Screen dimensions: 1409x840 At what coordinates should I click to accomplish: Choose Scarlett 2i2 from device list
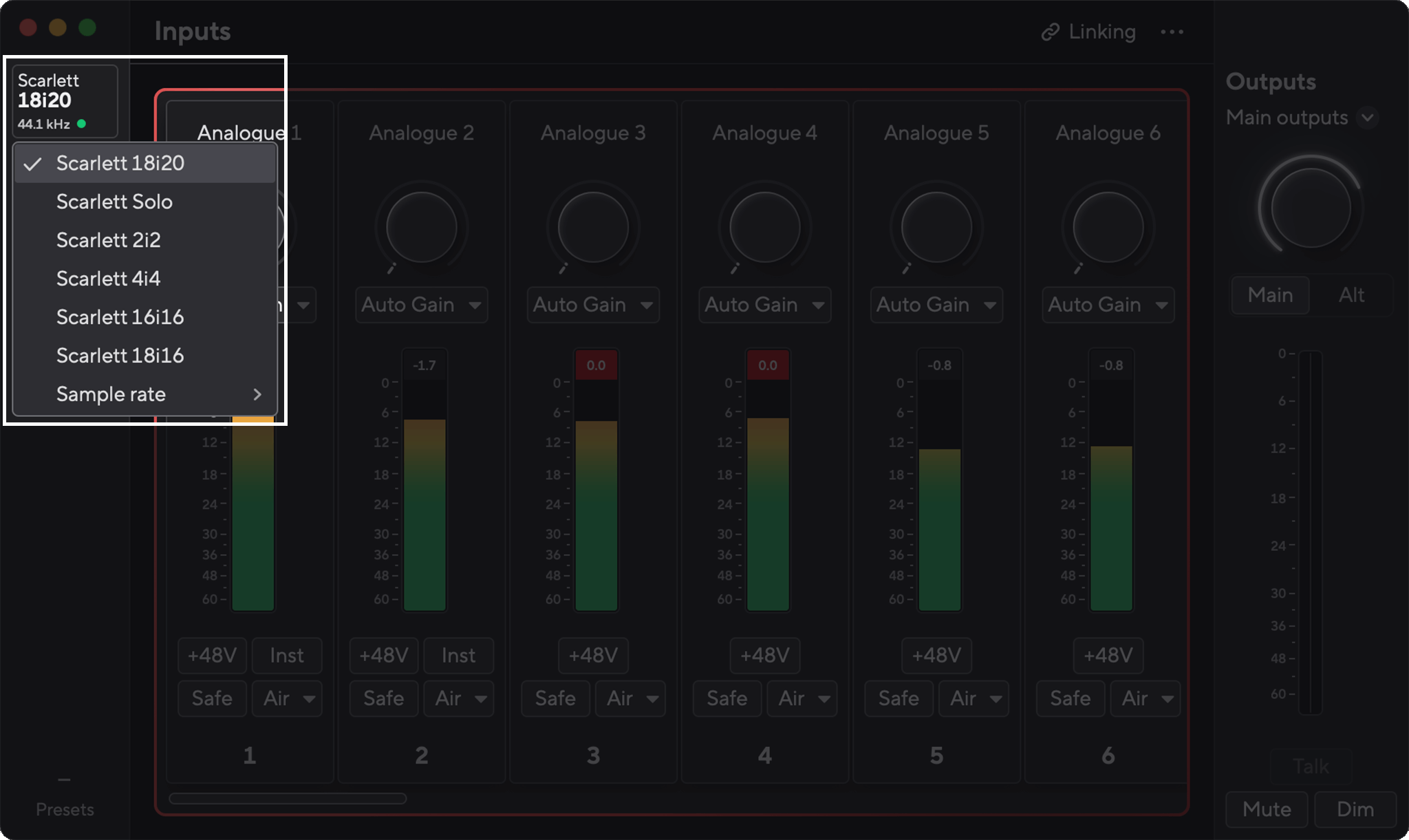click(144, 240)
